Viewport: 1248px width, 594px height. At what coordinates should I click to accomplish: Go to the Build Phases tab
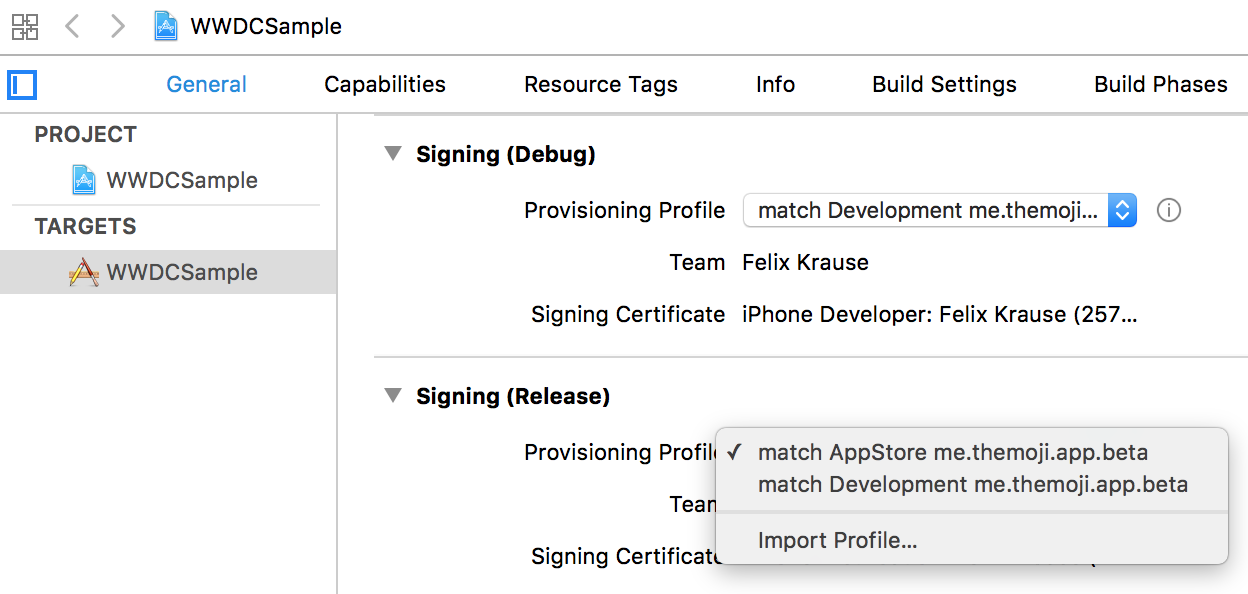pyautogui.click(x=1160, y=85)
